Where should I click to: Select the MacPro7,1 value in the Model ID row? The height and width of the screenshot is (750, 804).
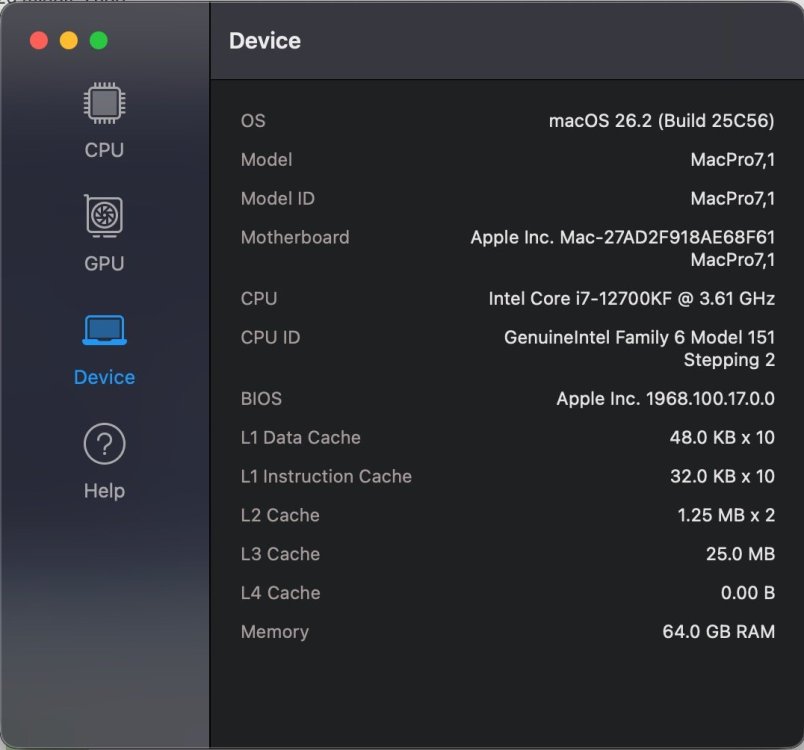point(732,199)
